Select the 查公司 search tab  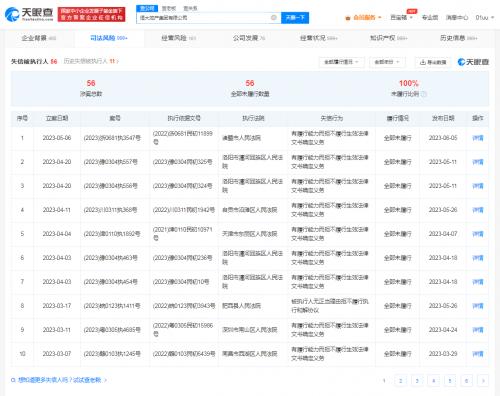147,8
